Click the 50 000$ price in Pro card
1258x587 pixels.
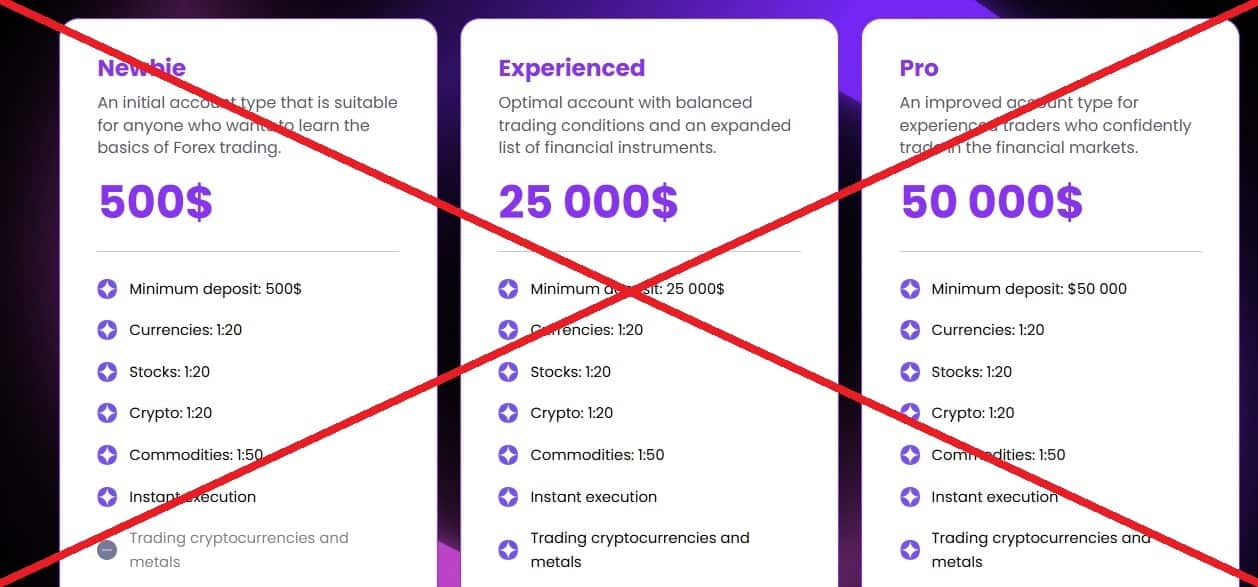coord(991,202)
